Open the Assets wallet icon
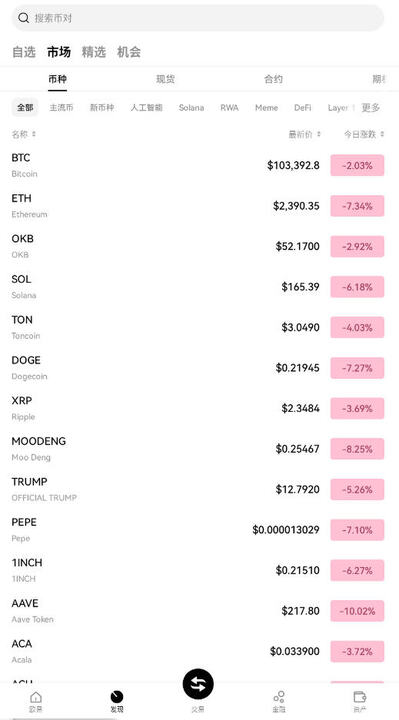Screen dimensions: 399x720 click(360, 697)
